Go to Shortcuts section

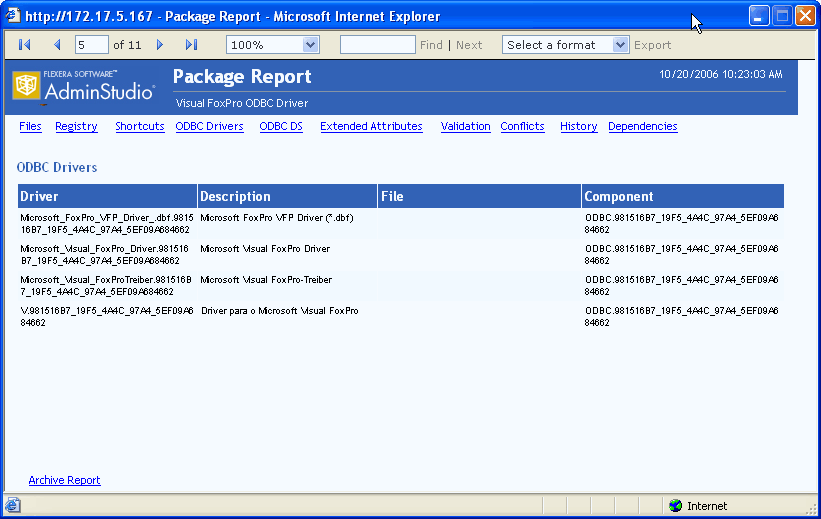139,127
